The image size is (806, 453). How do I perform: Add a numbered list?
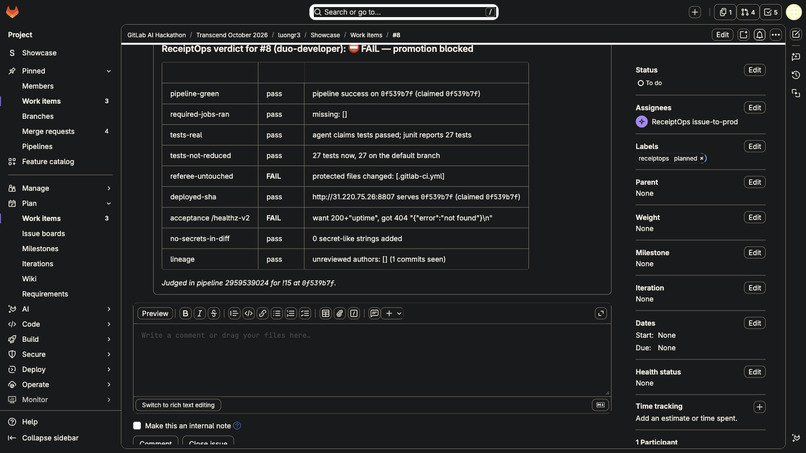290,313
